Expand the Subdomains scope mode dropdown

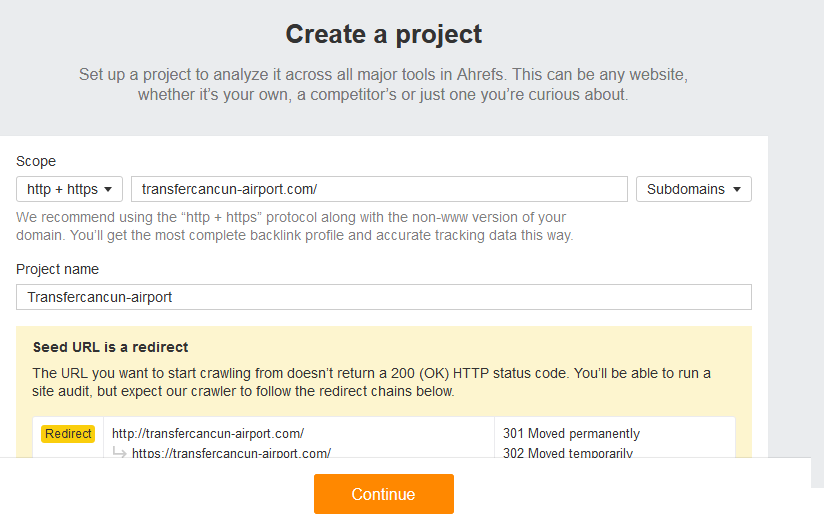click(x=693, y=189)
